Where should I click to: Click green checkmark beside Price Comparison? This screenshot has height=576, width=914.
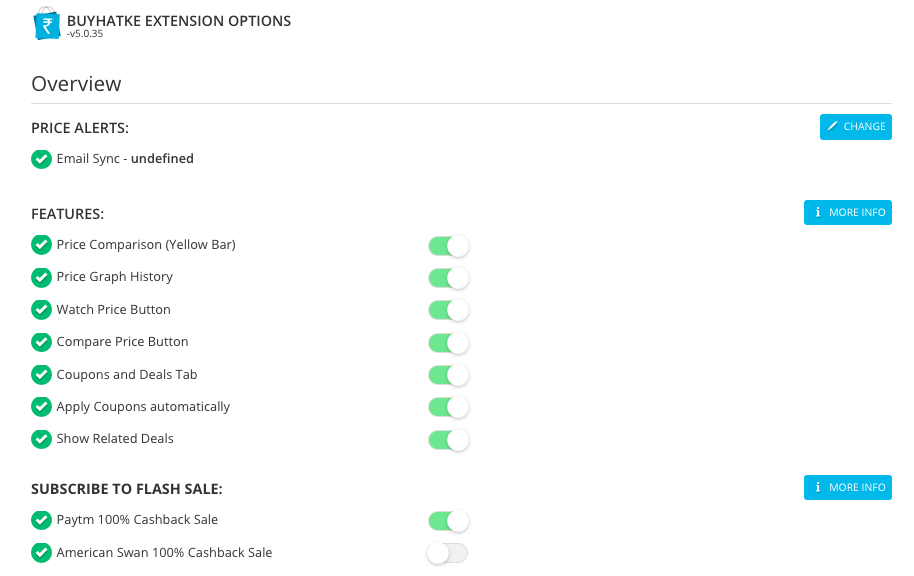(x=41, y=245)
